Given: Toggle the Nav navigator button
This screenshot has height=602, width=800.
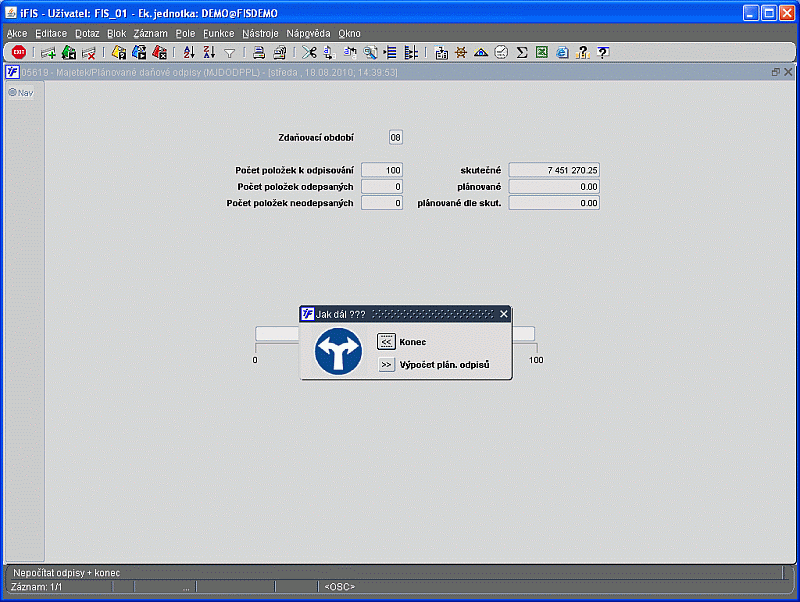Looking at the screenshot, I should [x=21, y=93].
